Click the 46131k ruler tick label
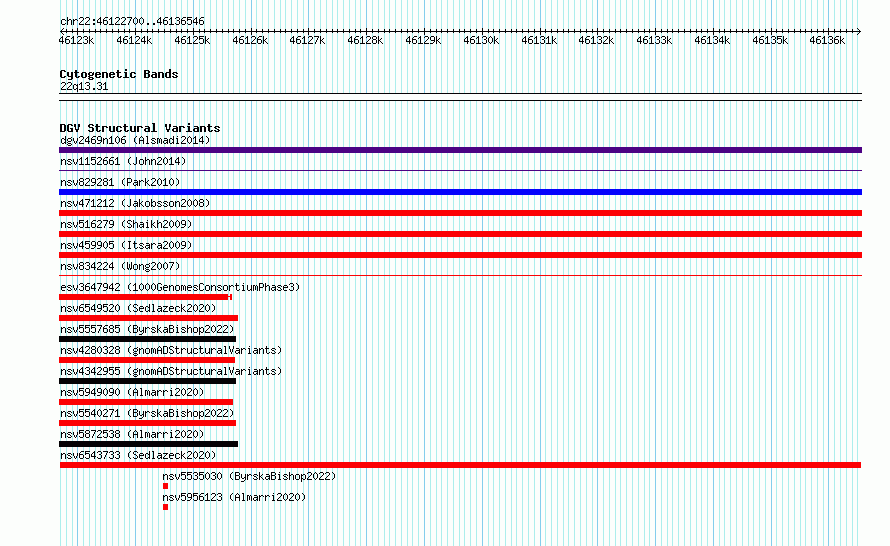The height and width of the screenshot is (546, 890). pos(539,40)
